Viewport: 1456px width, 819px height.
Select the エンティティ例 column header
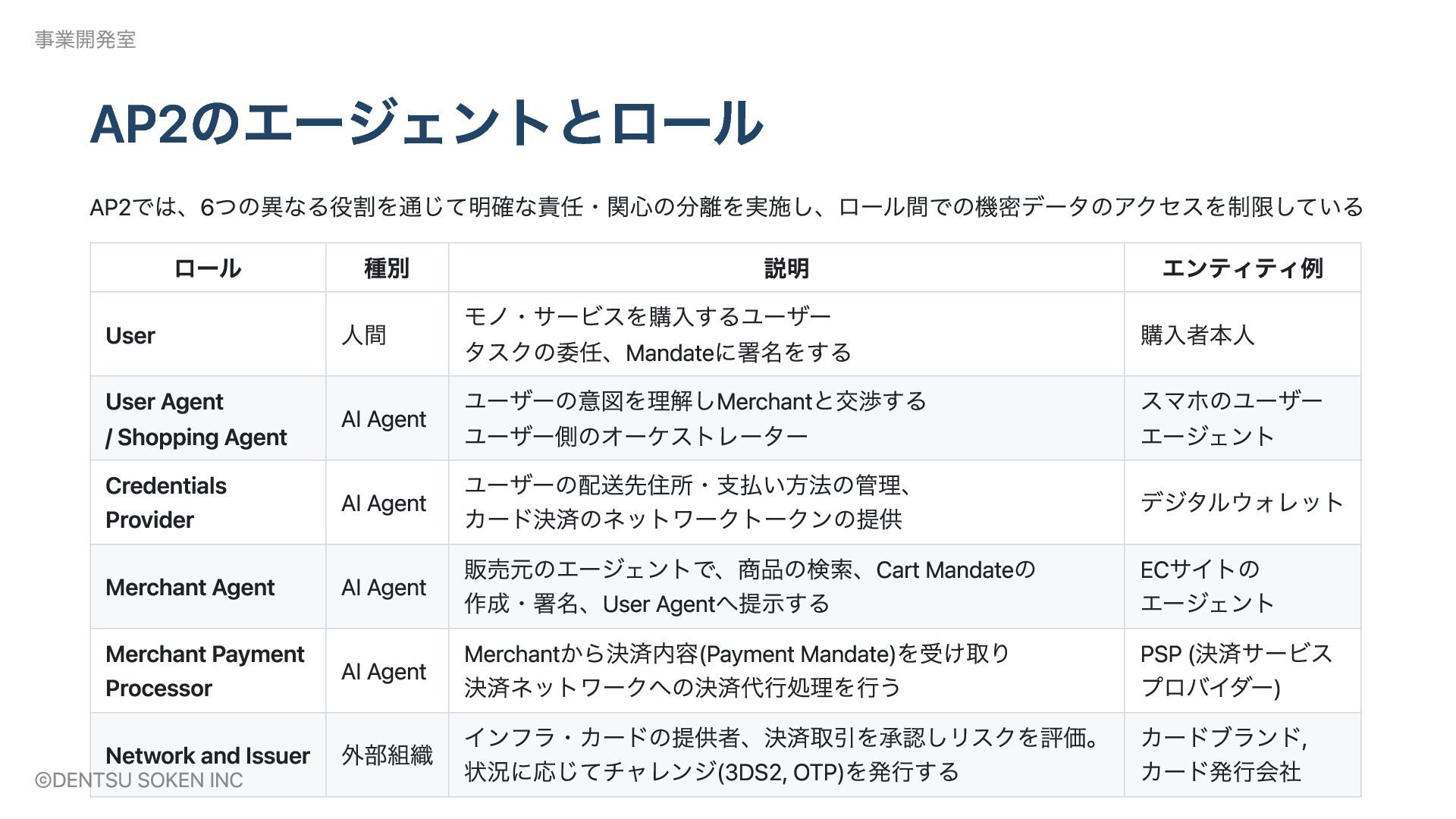click(1242, 268)
